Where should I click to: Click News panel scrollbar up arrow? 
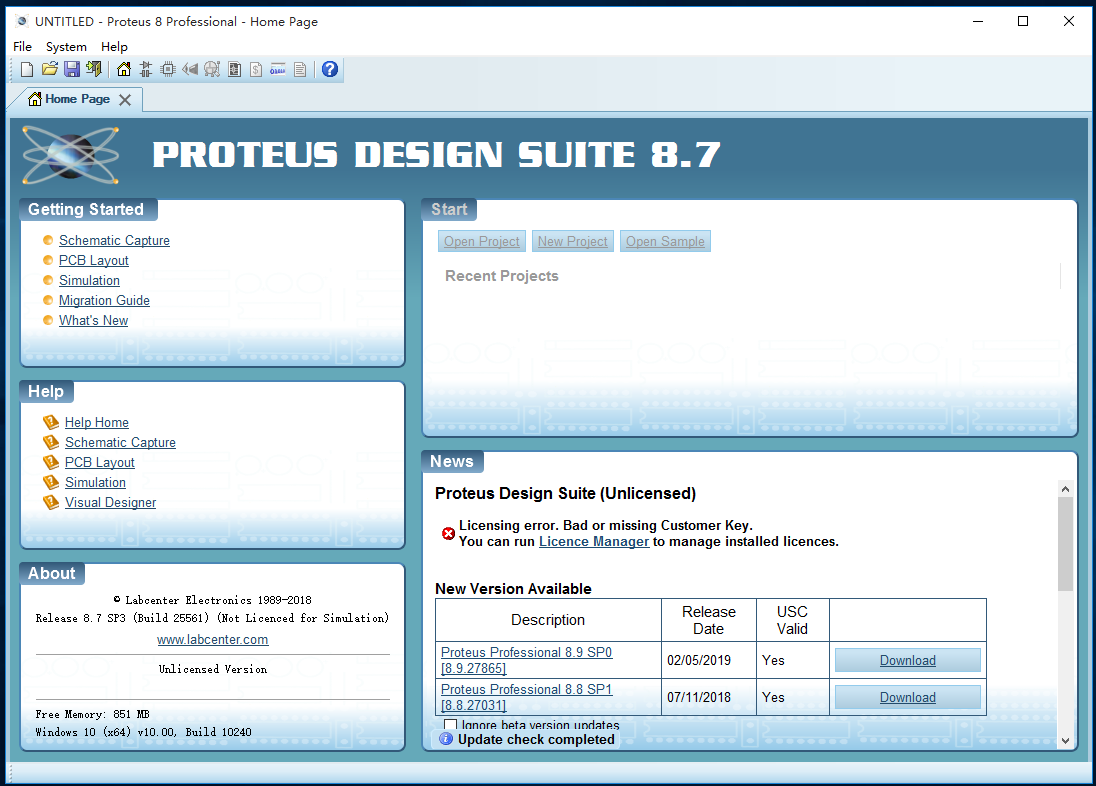coord(1065,489)
